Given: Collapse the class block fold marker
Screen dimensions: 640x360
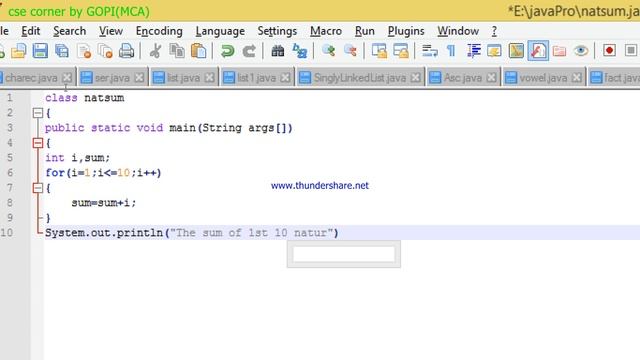Looking at the screenshot, I should tap(38, 113).
